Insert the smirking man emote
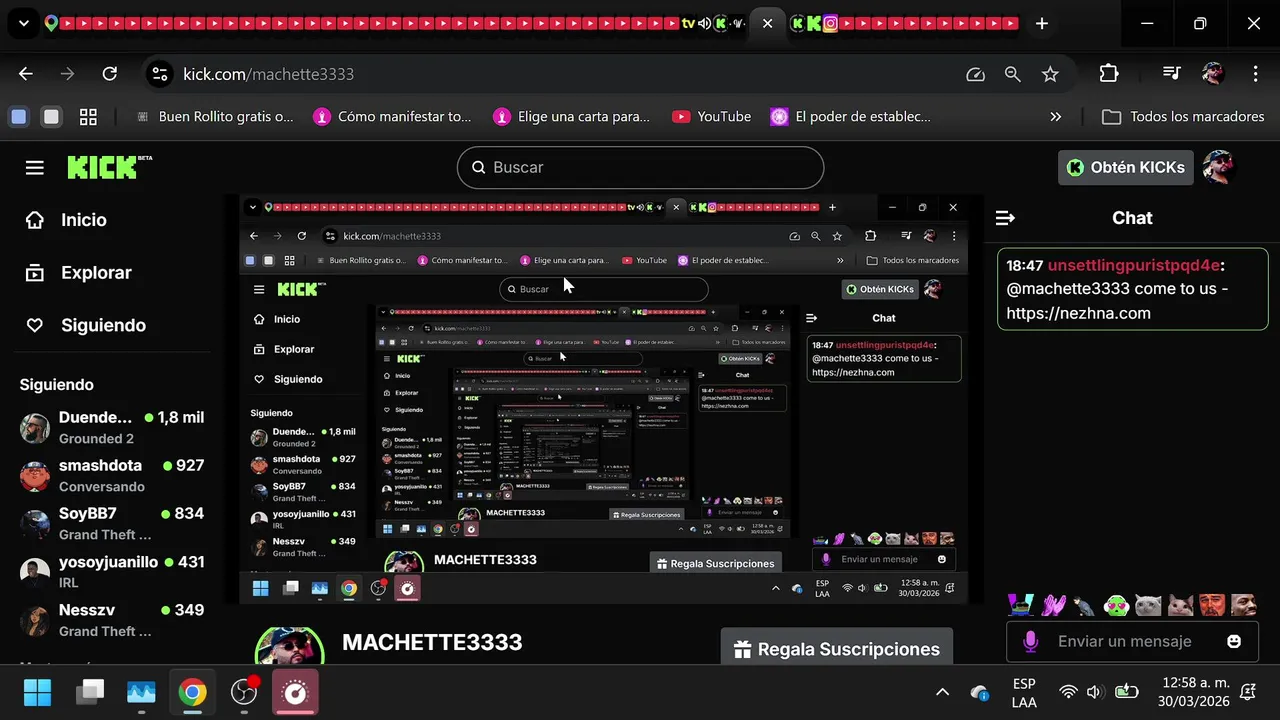 [x=1244, y=604]
